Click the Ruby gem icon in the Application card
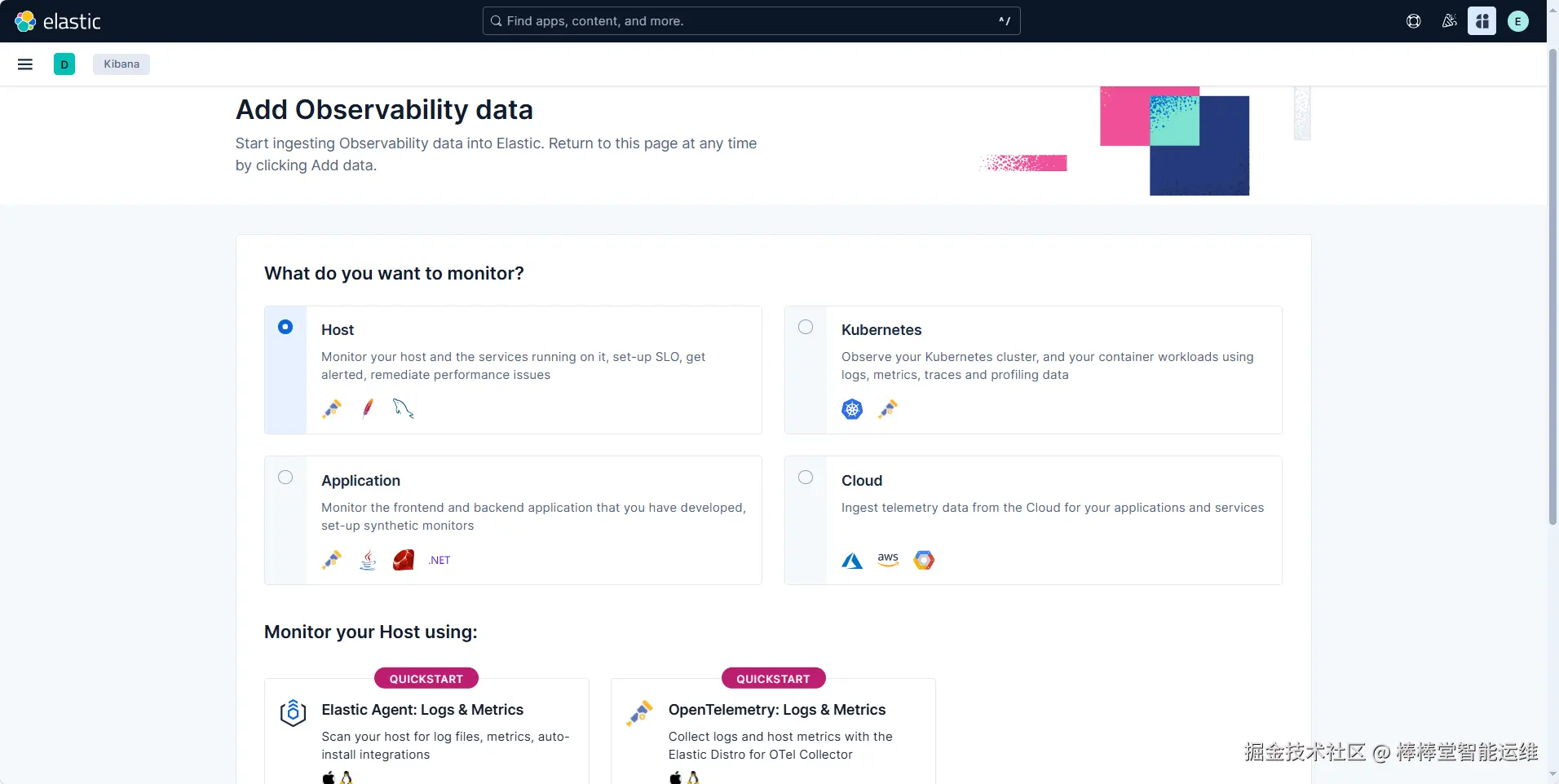Screen dimensions: 1559x784 [x=404, y=560]
